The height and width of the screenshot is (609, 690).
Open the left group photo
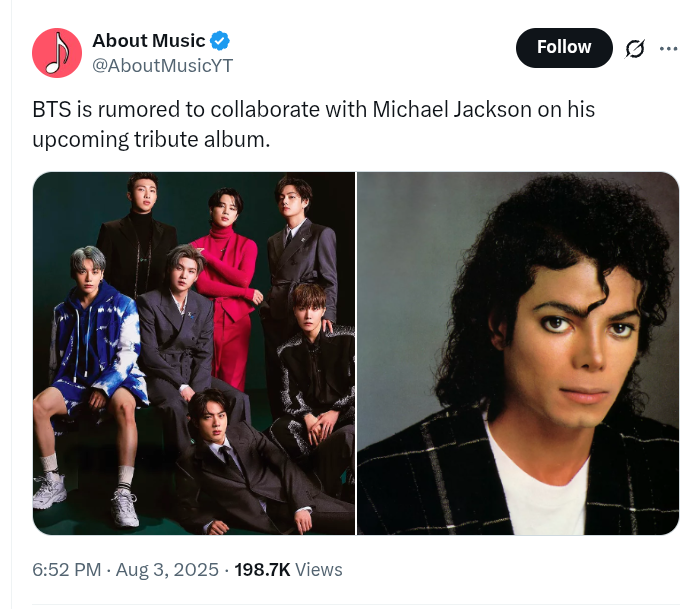194,353
